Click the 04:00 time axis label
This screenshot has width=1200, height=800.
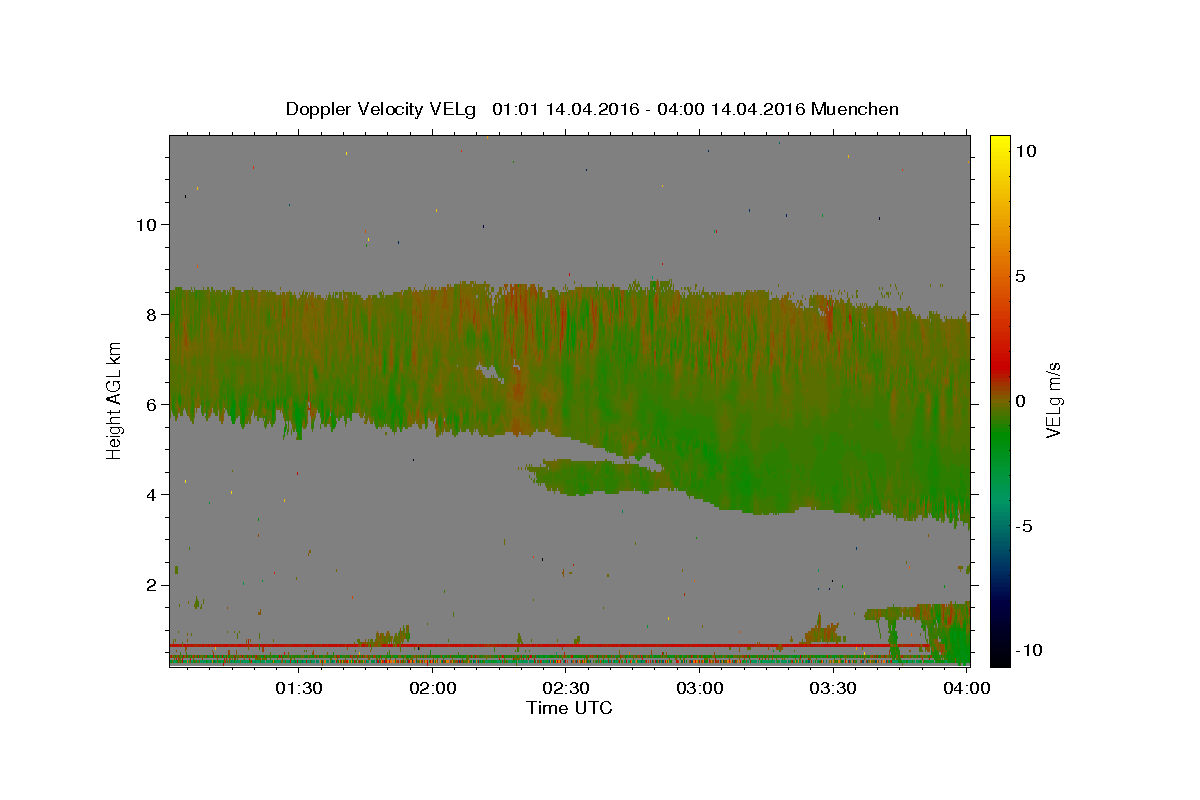click(968, 689)
